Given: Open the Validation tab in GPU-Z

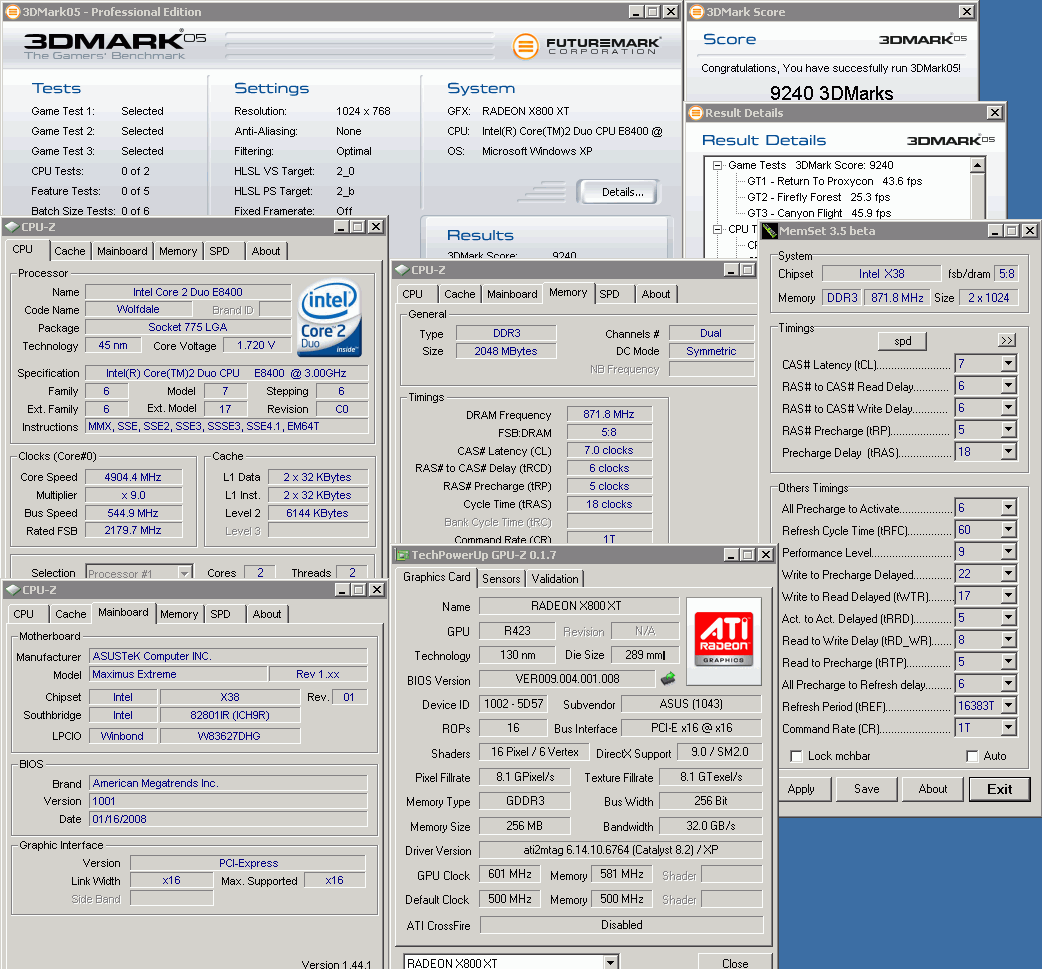Looking at the screenshot, I should coord(555,579).
